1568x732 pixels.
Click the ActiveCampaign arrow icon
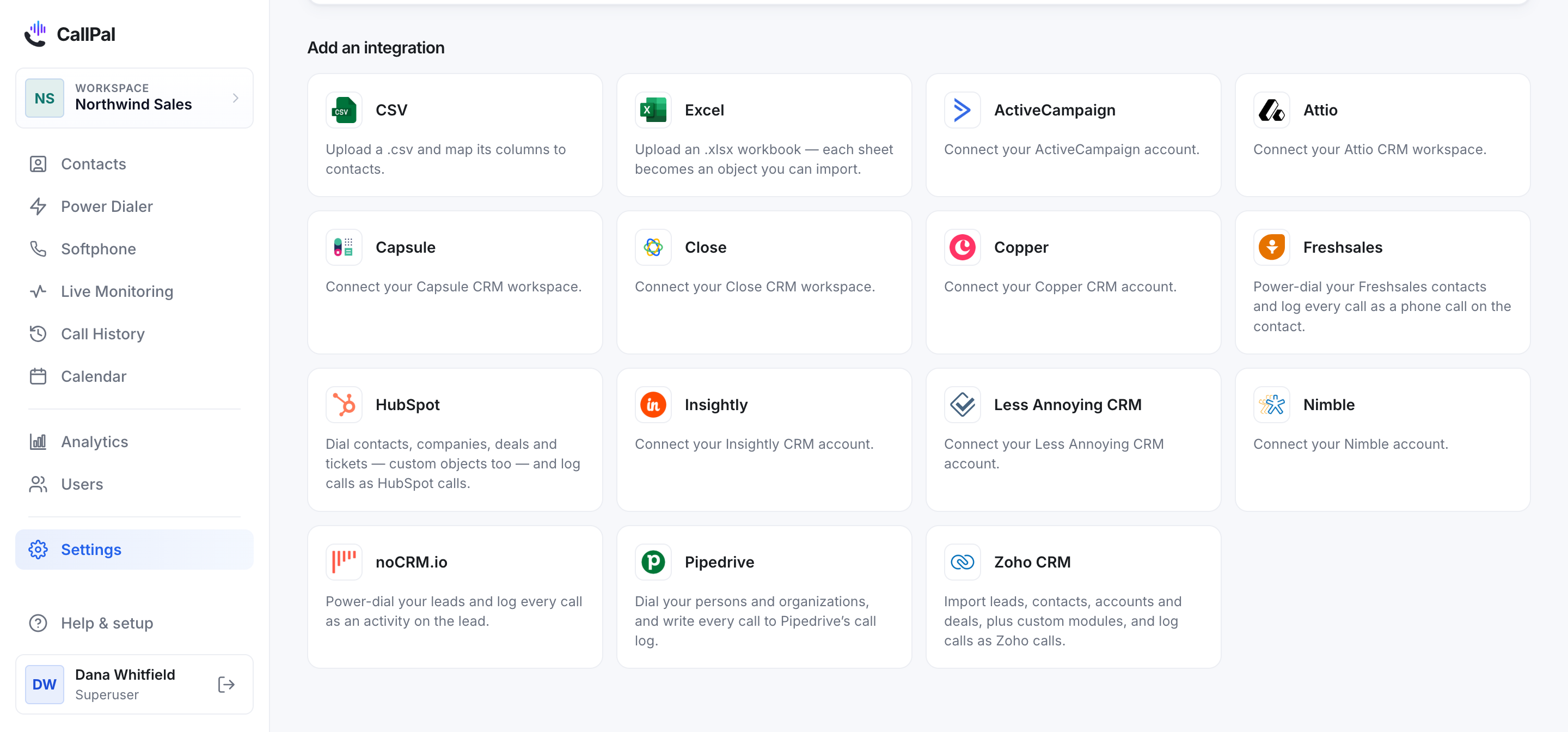coord(963,110)
